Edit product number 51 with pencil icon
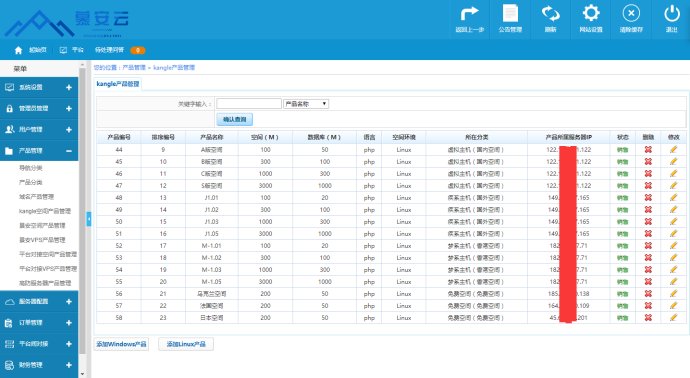690x378 pixels. [673, 233]
